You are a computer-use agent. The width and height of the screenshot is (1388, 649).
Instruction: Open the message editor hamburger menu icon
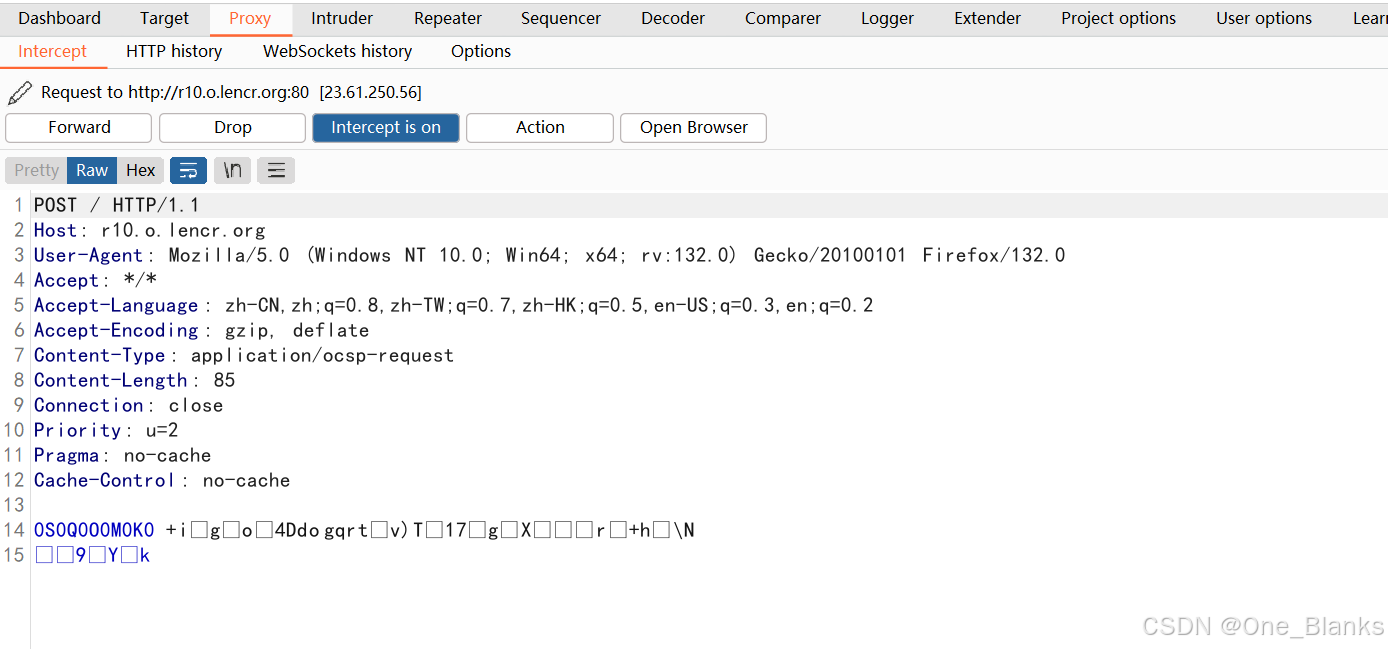click(x=276, y=171)
